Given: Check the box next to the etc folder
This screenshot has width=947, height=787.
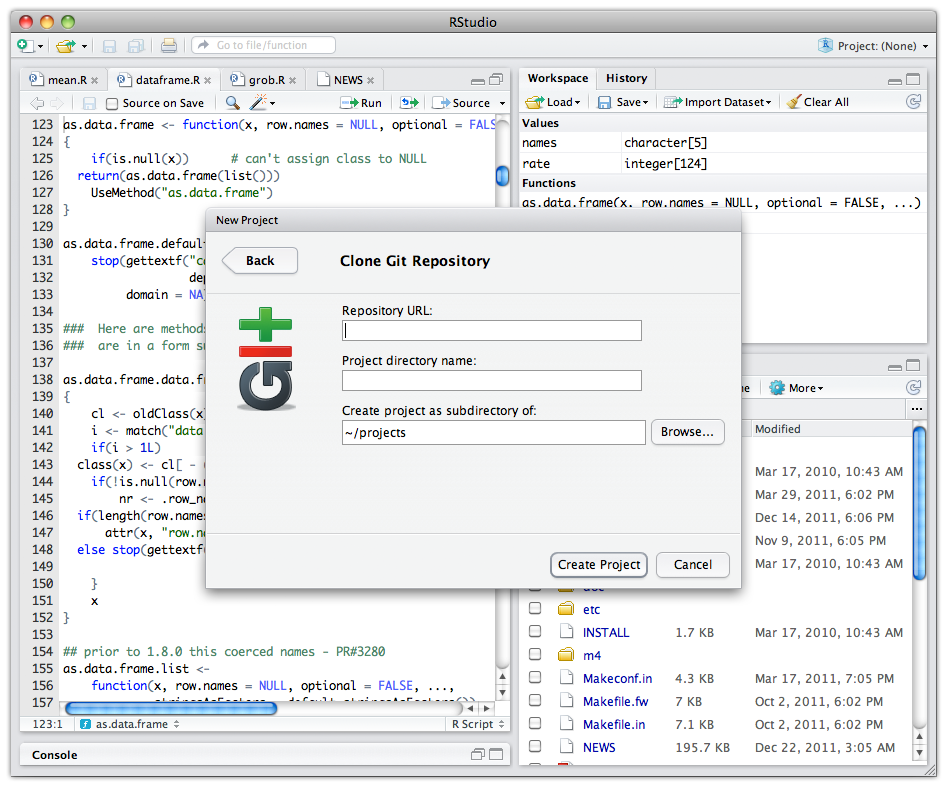Looking at the screenshot, I should coord(535,609).
